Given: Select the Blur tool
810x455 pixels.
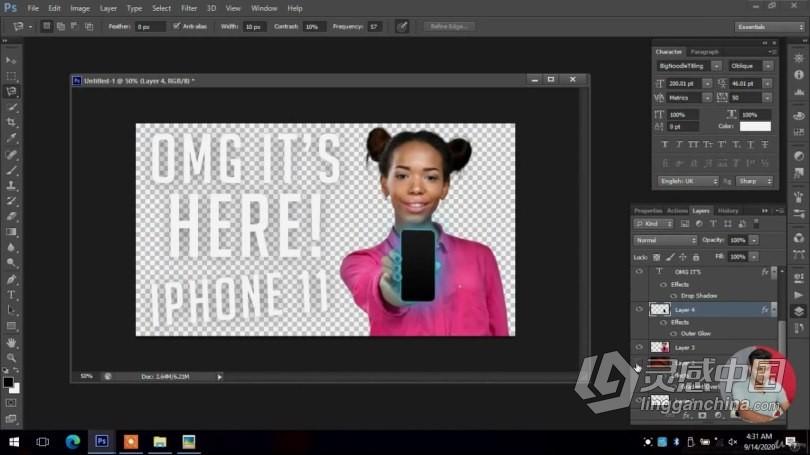Looking at the screenshot, I should pos(11,247).
